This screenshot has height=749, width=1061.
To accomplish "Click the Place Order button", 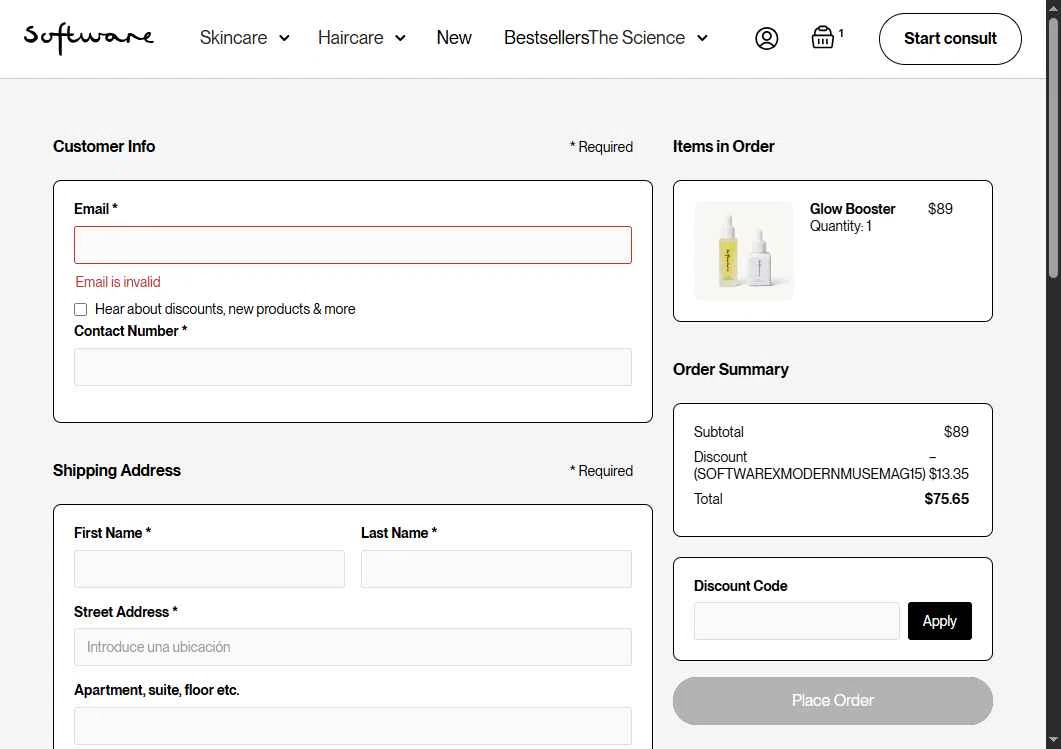I will [x=832, y=700].
